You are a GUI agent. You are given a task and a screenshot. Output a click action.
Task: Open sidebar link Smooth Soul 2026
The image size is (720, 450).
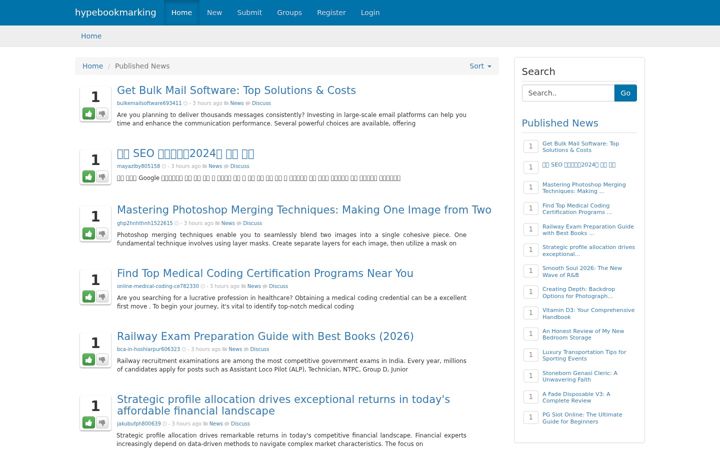pyautogui.click(x=582, y=271)
